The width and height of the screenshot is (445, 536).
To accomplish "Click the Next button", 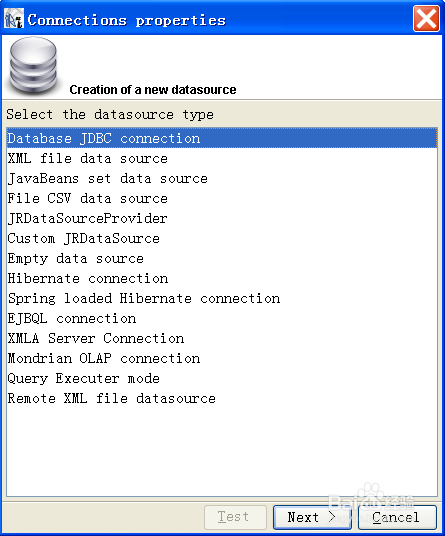I will [312, 517].
